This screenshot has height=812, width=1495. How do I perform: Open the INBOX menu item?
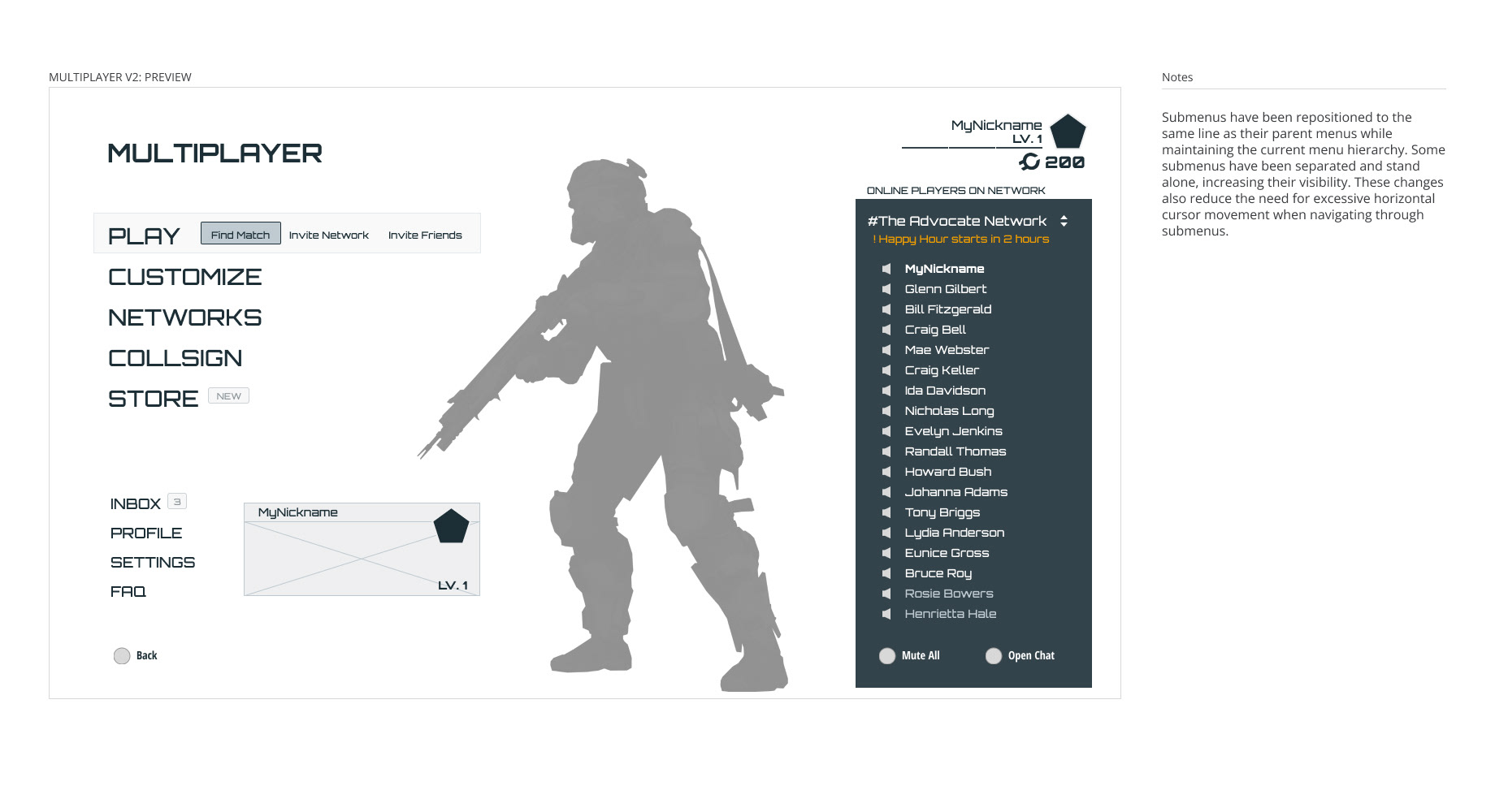tap(136, 504)
